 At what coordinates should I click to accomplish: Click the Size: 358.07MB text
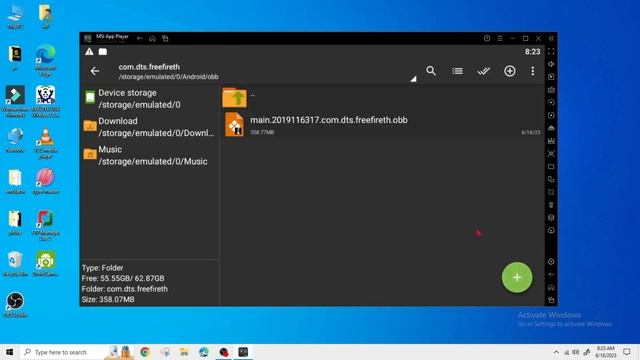(x=108, y=299)
